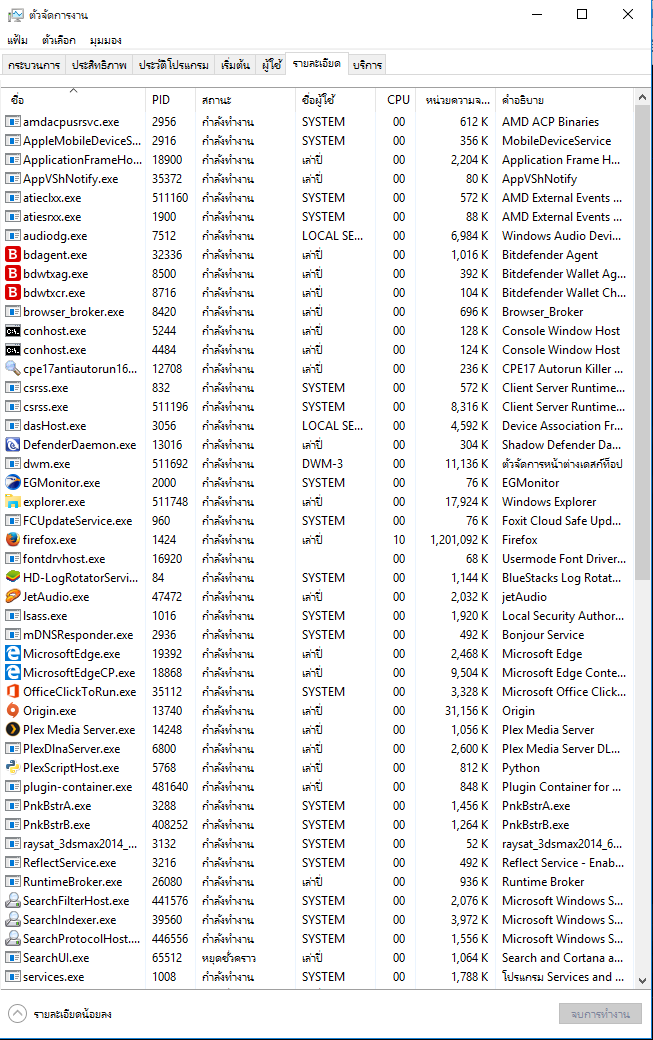This screenshot has width=653, height=1040.
Task: Click the Plex Media Server.exe icon
Action: 13,730
